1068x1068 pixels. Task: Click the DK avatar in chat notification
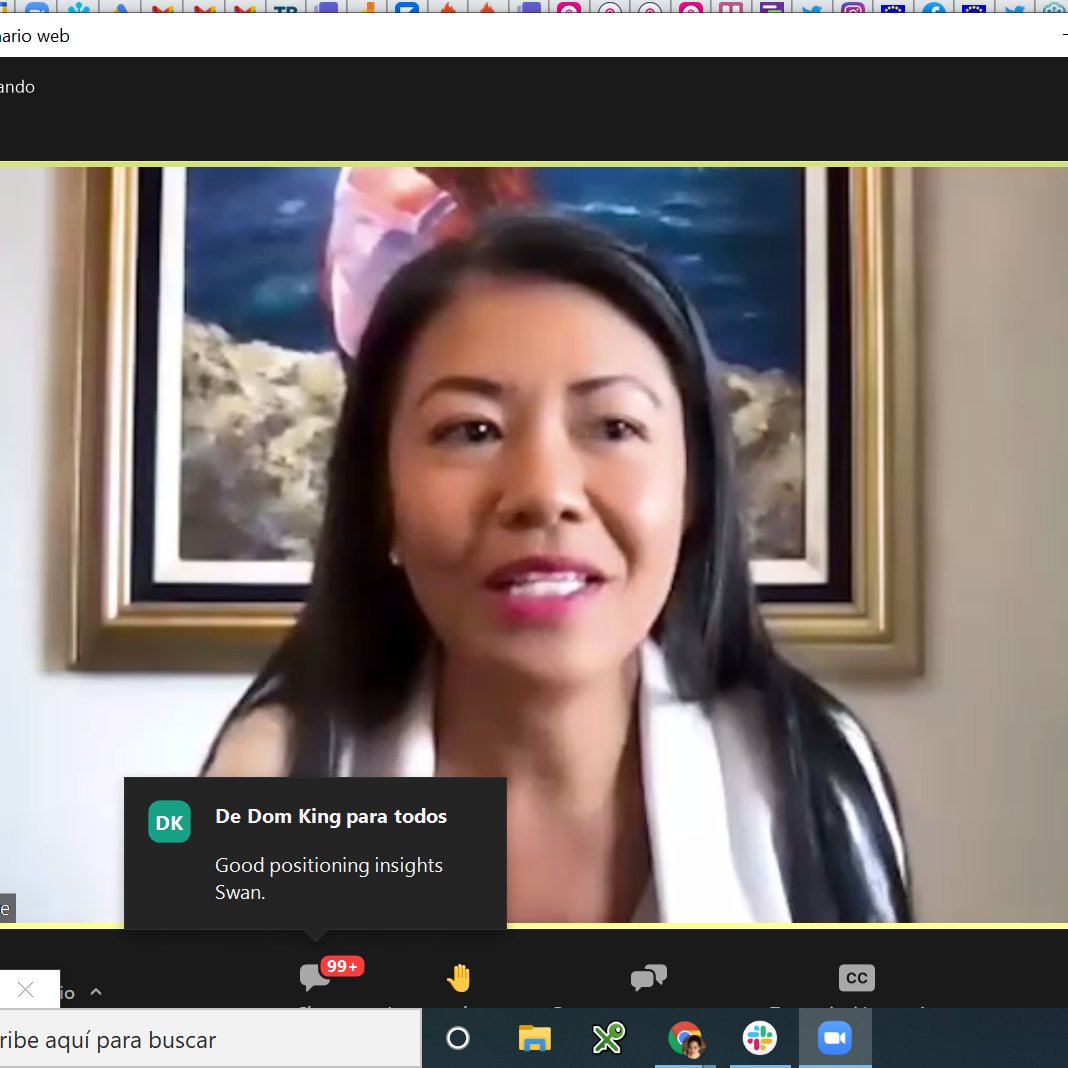click(170, 821)
